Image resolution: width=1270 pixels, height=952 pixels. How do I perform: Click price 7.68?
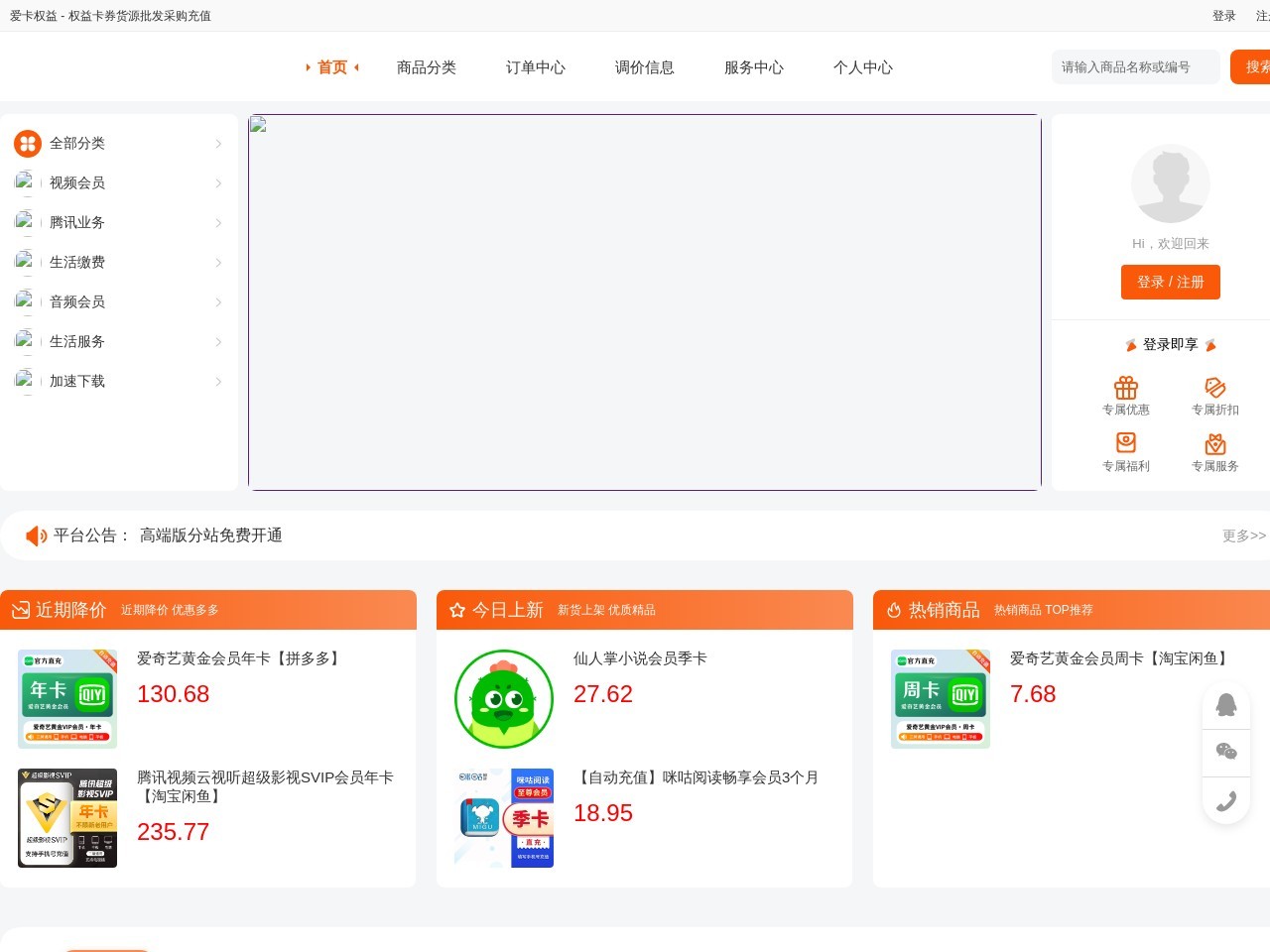(x=1033, y=694)
